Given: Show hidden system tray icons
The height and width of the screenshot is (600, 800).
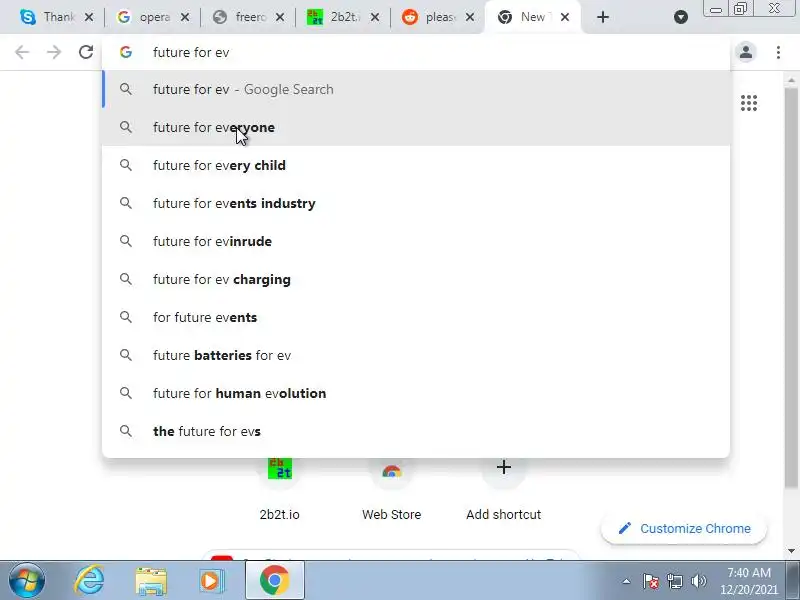Looking at the screenshot, I should click(627, 581).
